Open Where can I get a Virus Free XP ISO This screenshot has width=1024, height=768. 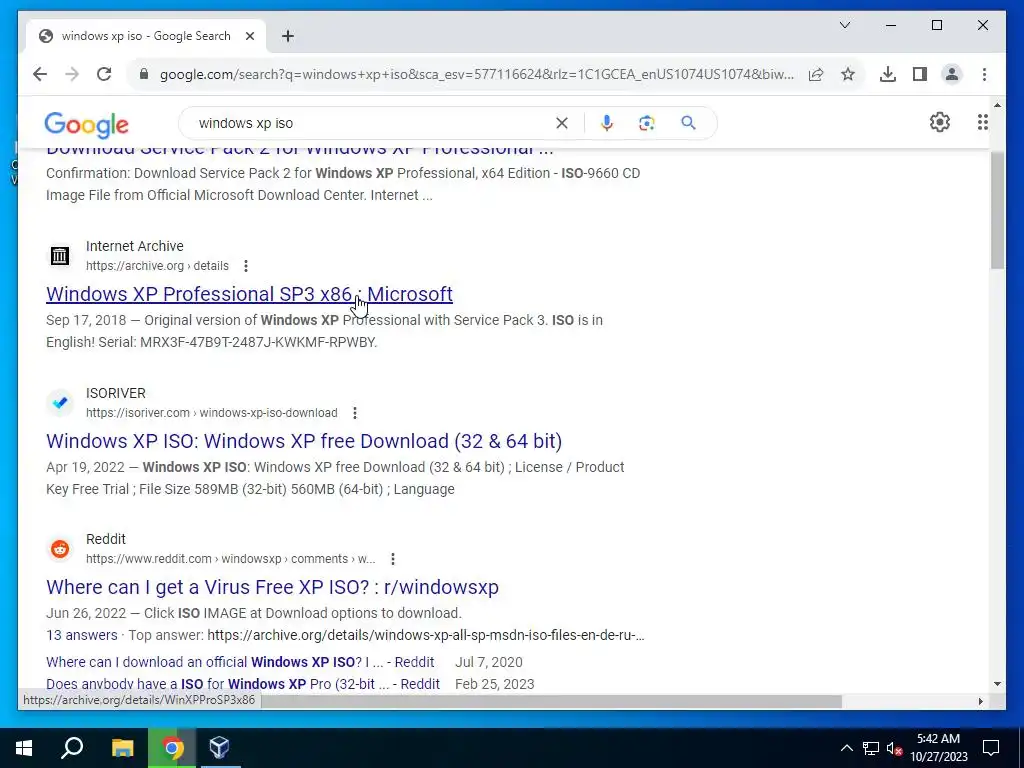[272, 587]
